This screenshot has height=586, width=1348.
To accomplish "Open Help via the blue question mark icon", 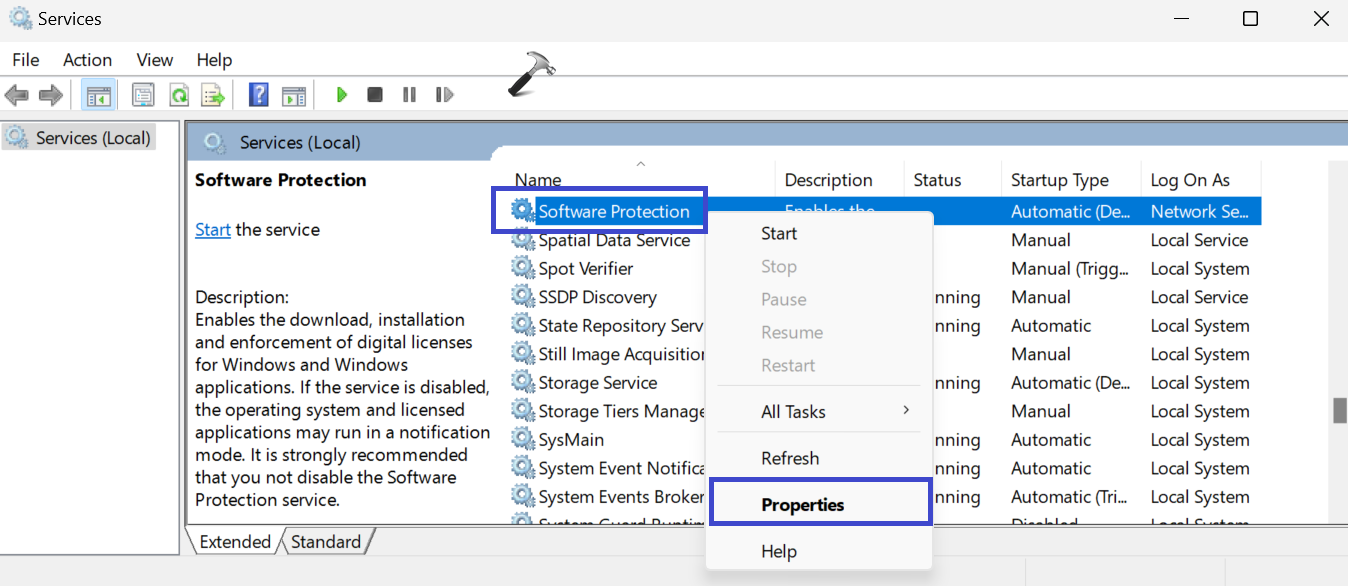I will [258, 95].
